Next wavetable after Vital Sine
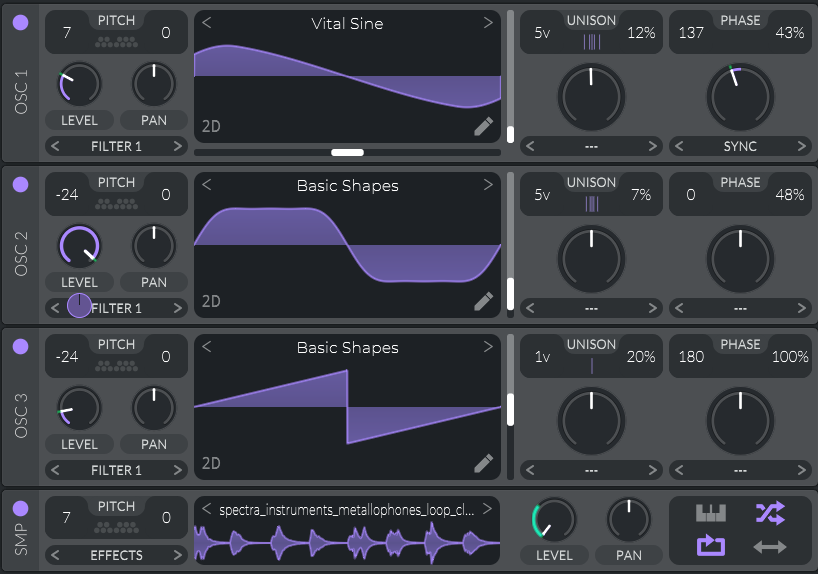 click(x=488, y=22)
